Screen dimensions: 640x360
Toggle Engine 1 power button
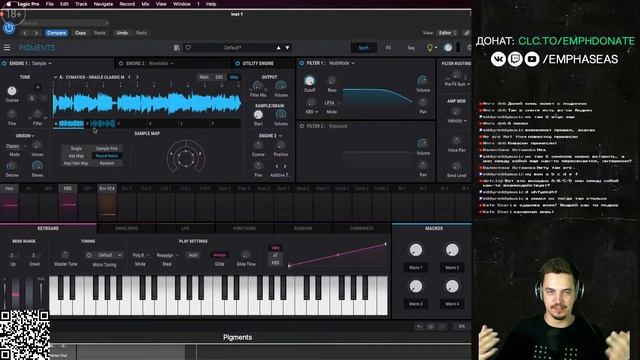[x=4, y=63]
